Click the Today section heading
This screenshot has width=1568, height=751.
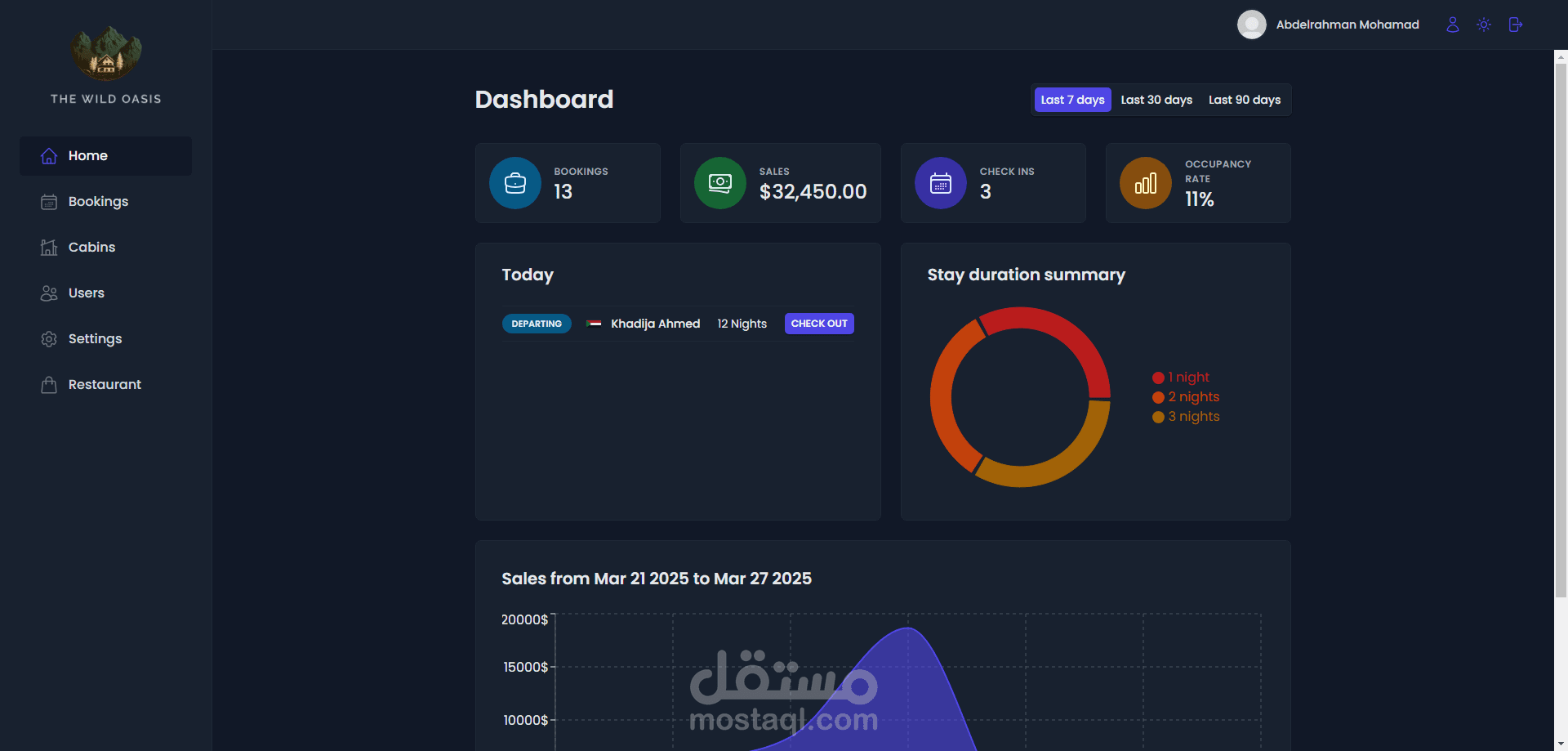(x=528, y=275)
